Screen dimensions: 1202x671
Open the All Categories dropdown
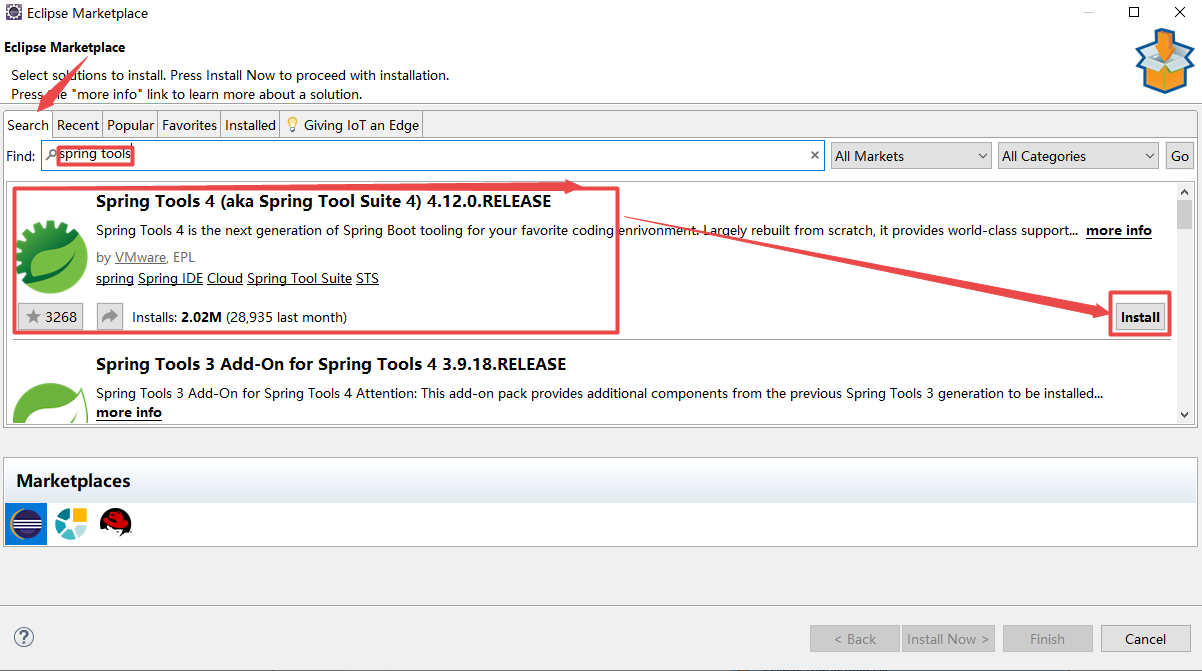(x=1078, y=156)
